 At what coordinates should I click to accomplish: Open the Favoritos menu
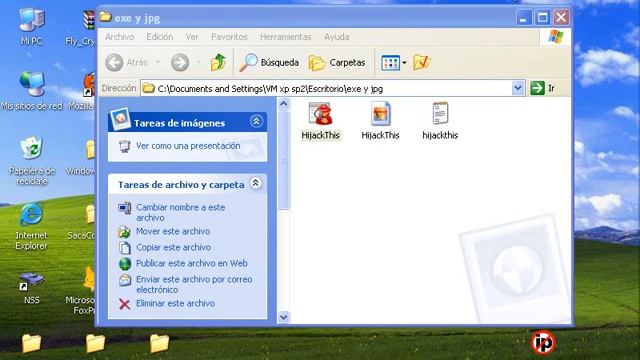pos(229,37)
